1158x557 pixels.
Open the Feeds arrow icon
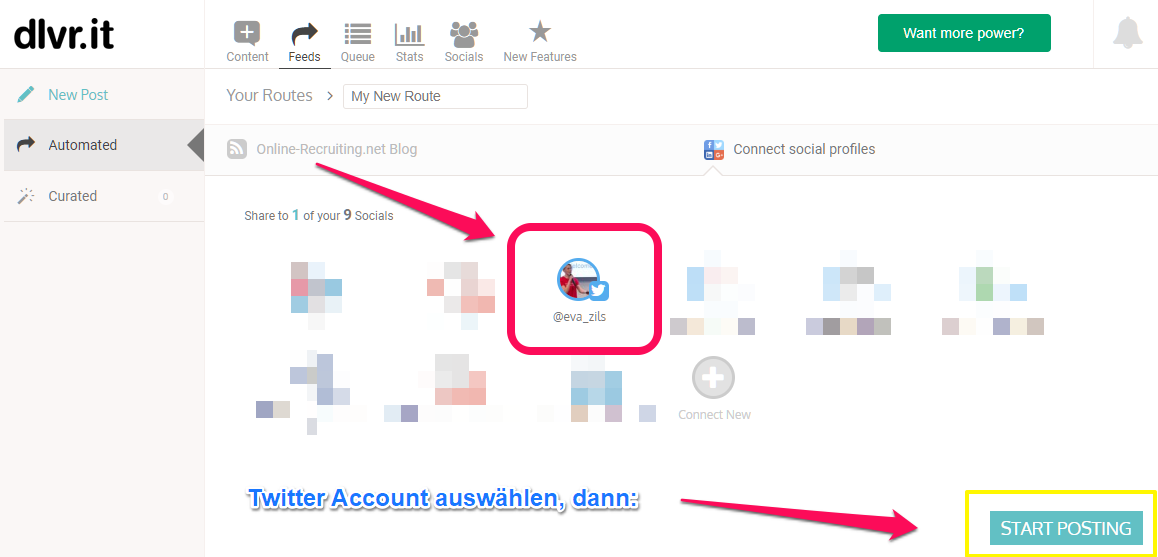pyautogui.click(x=304, y=33)
